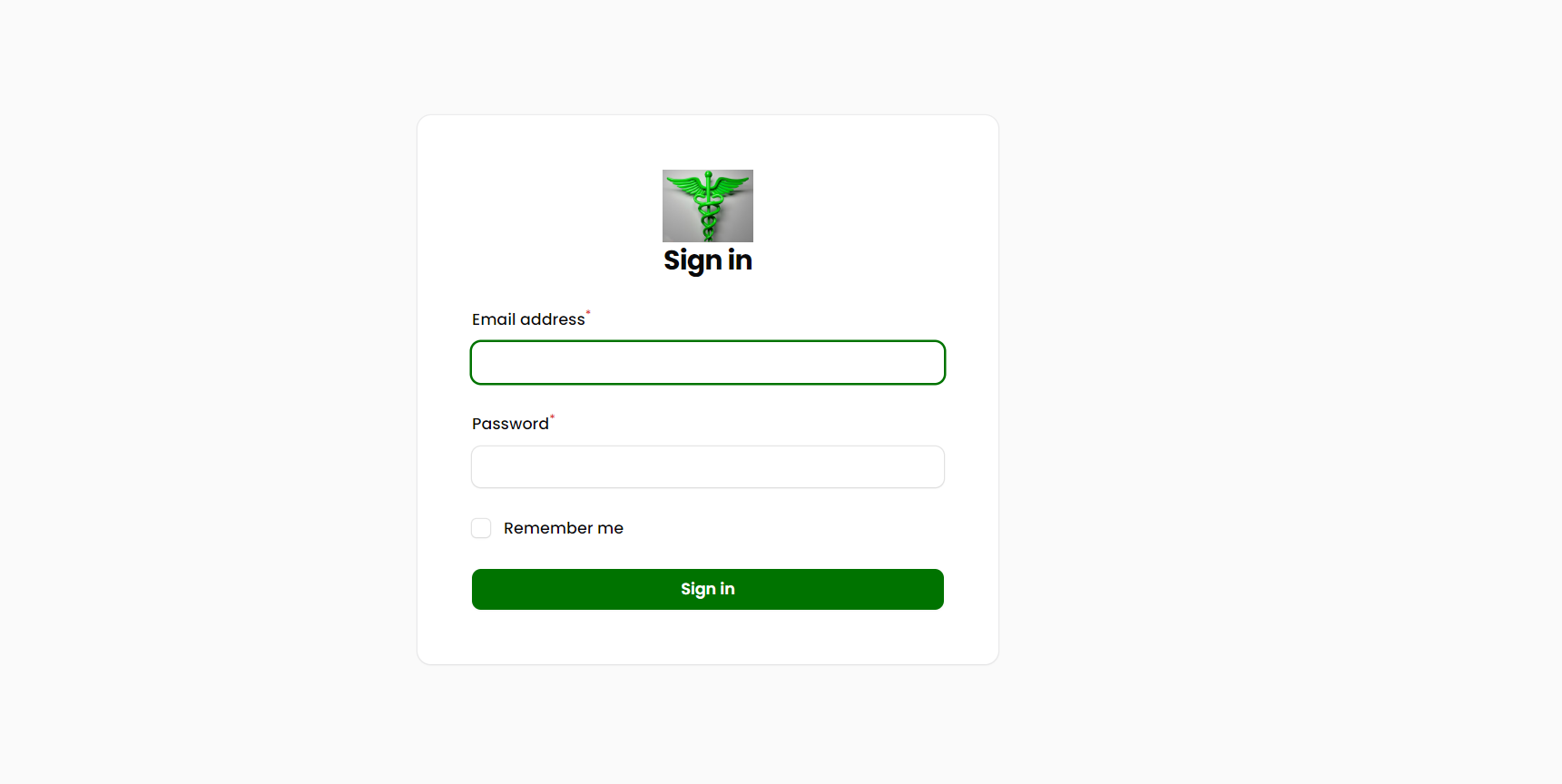Click the Password label text
The image size is (1562, 784).
pyautogui.click(x=510, y=424)
